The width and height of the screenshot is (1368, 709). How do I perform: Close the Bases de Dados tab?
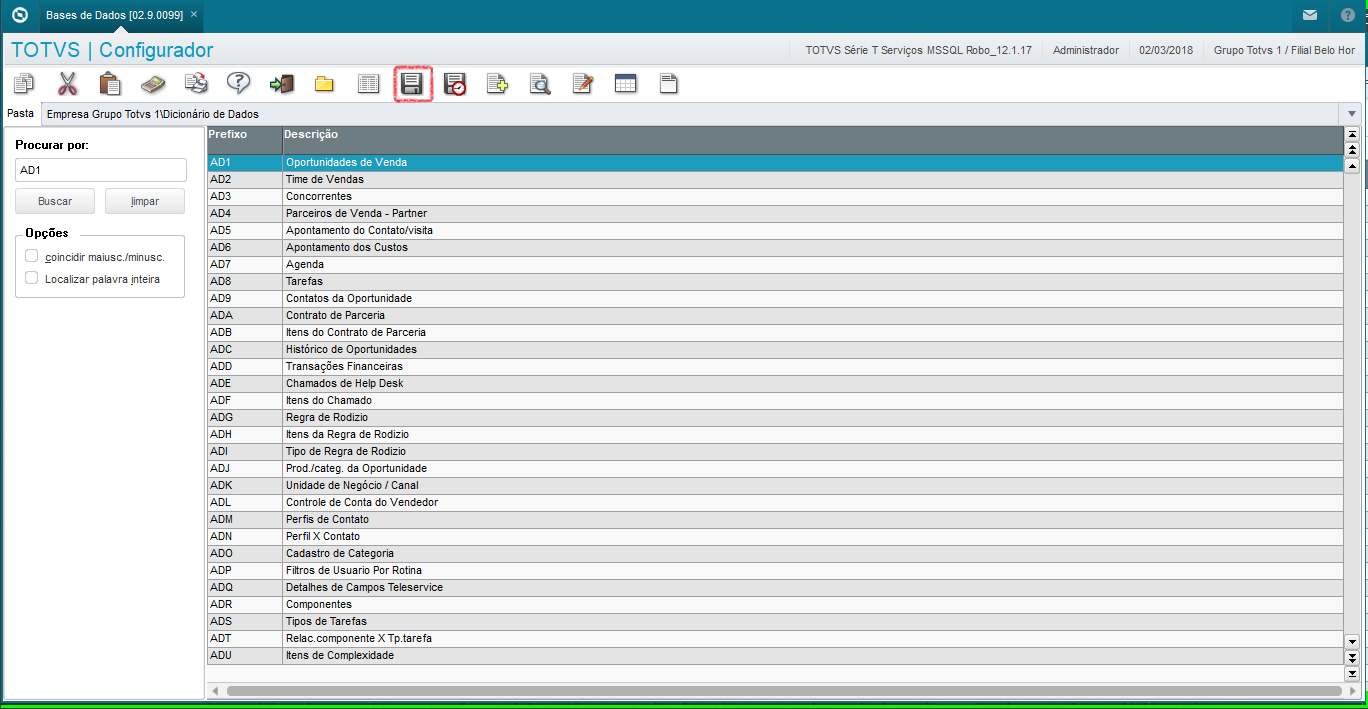pyautogui.click(x=194, y=15)
